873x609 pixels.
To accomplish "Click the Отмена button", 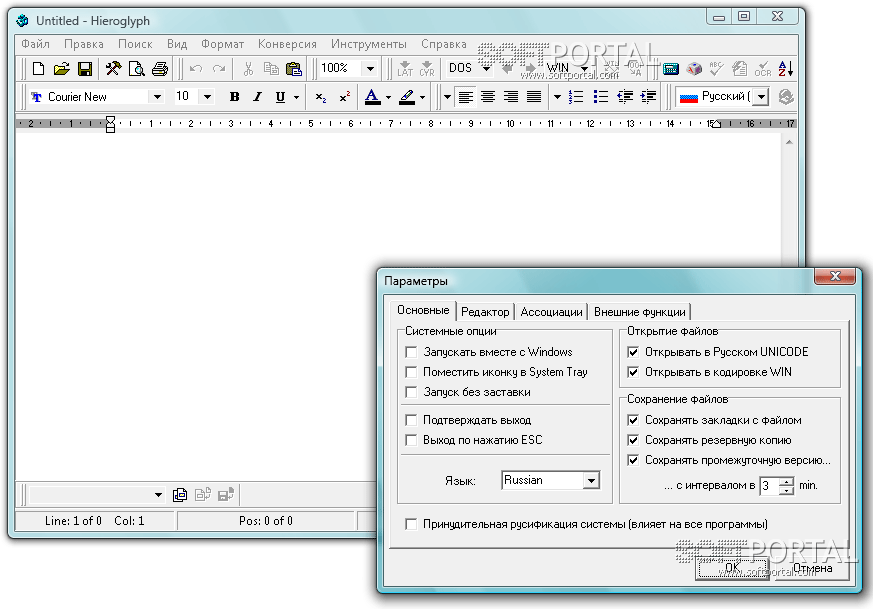I will coord(812,568).
